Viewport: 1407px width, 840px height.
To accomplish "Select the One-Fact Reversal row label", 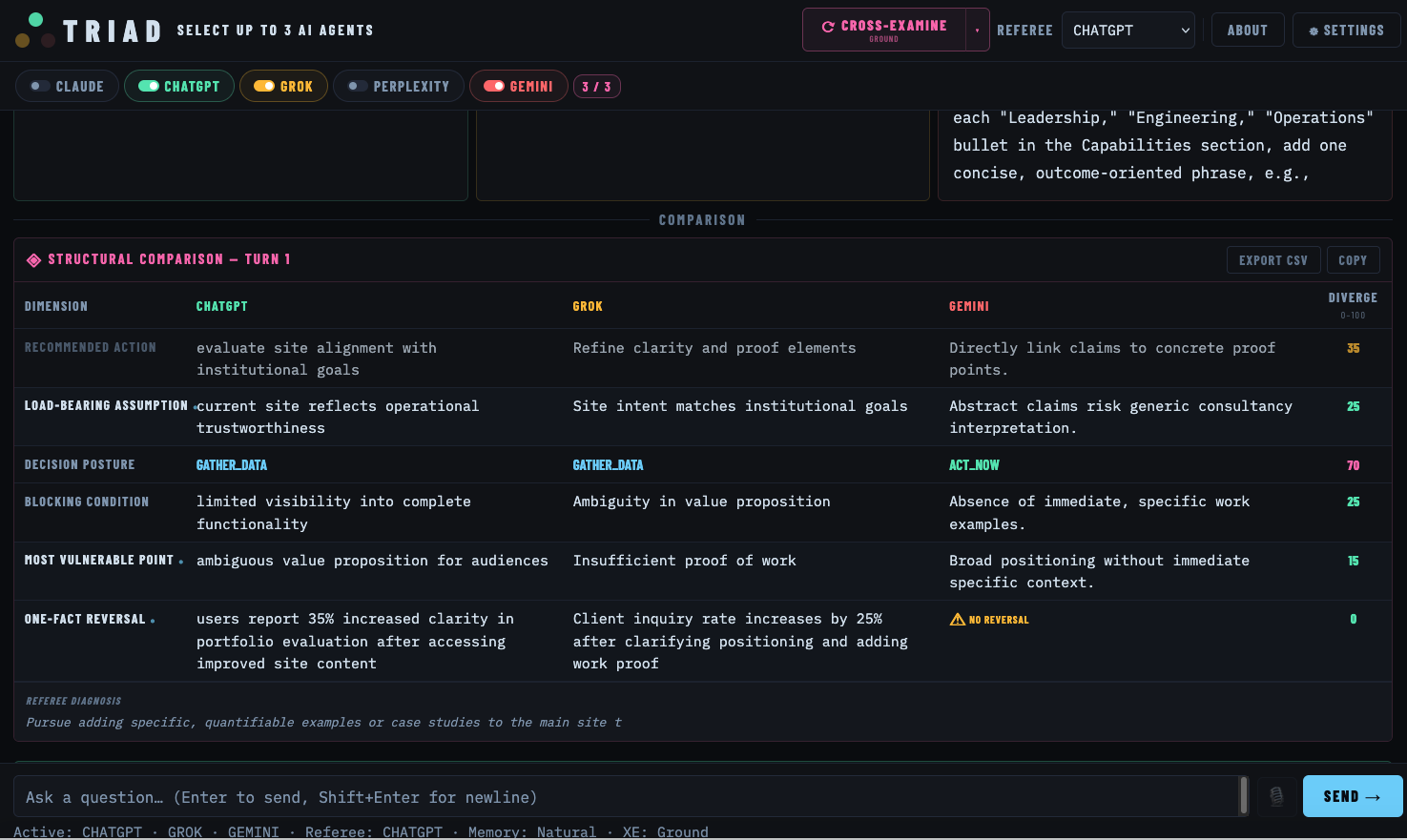I will pos(85,619).
